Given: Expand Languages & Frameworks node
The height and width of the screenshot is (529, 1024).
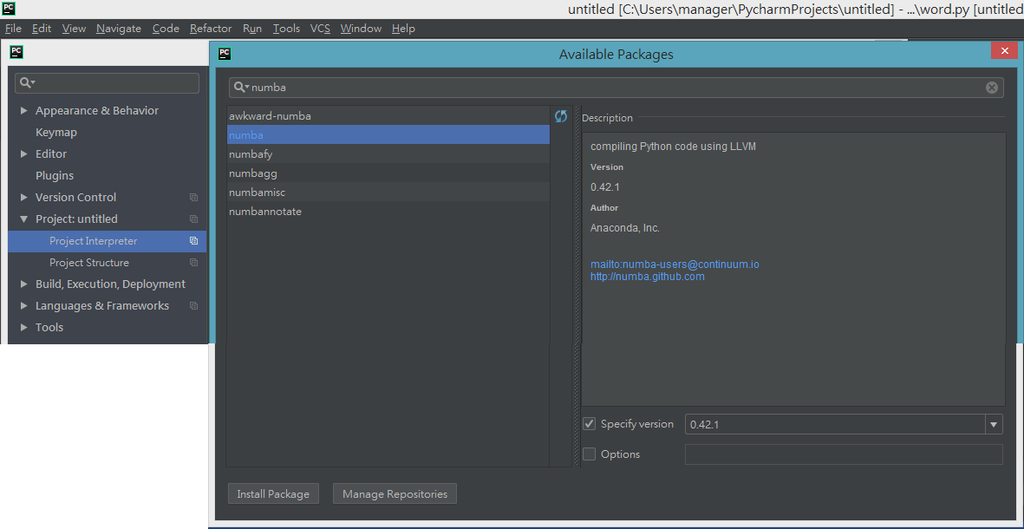Looking at the screenshot, I should point(24,306).
